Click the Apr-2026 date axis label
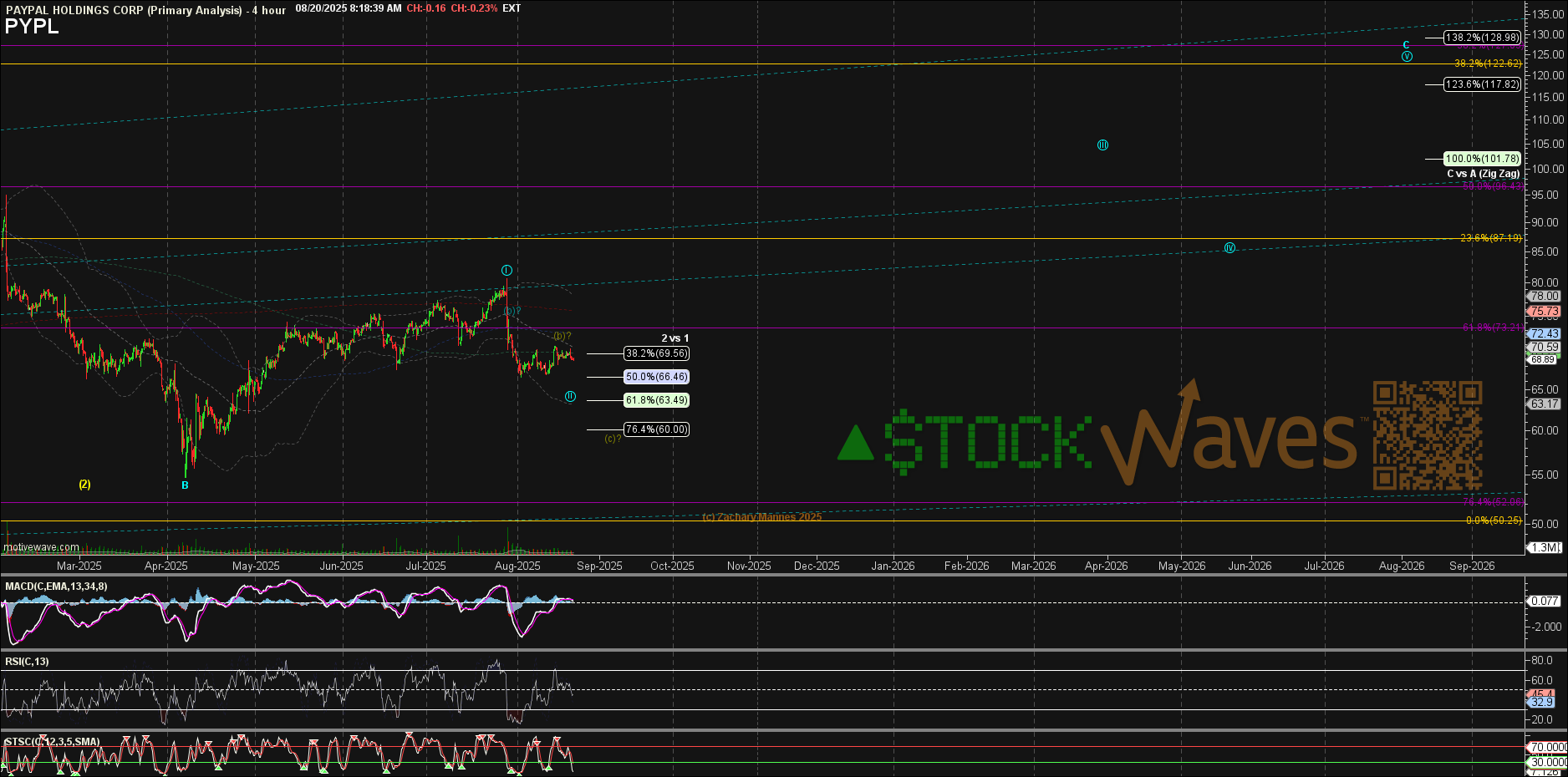Screen dimensions: 1568x777 [1106, 566]
